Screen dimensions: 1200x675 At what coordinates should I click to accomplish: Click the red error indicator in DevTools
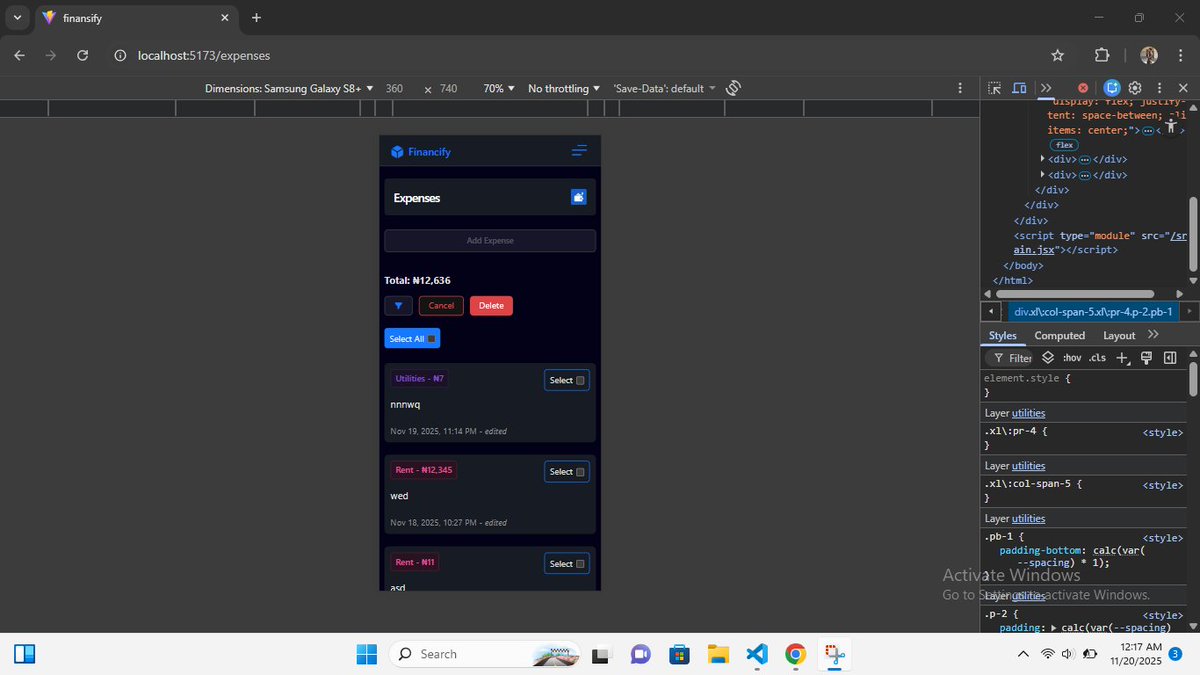coord(1083,88)
